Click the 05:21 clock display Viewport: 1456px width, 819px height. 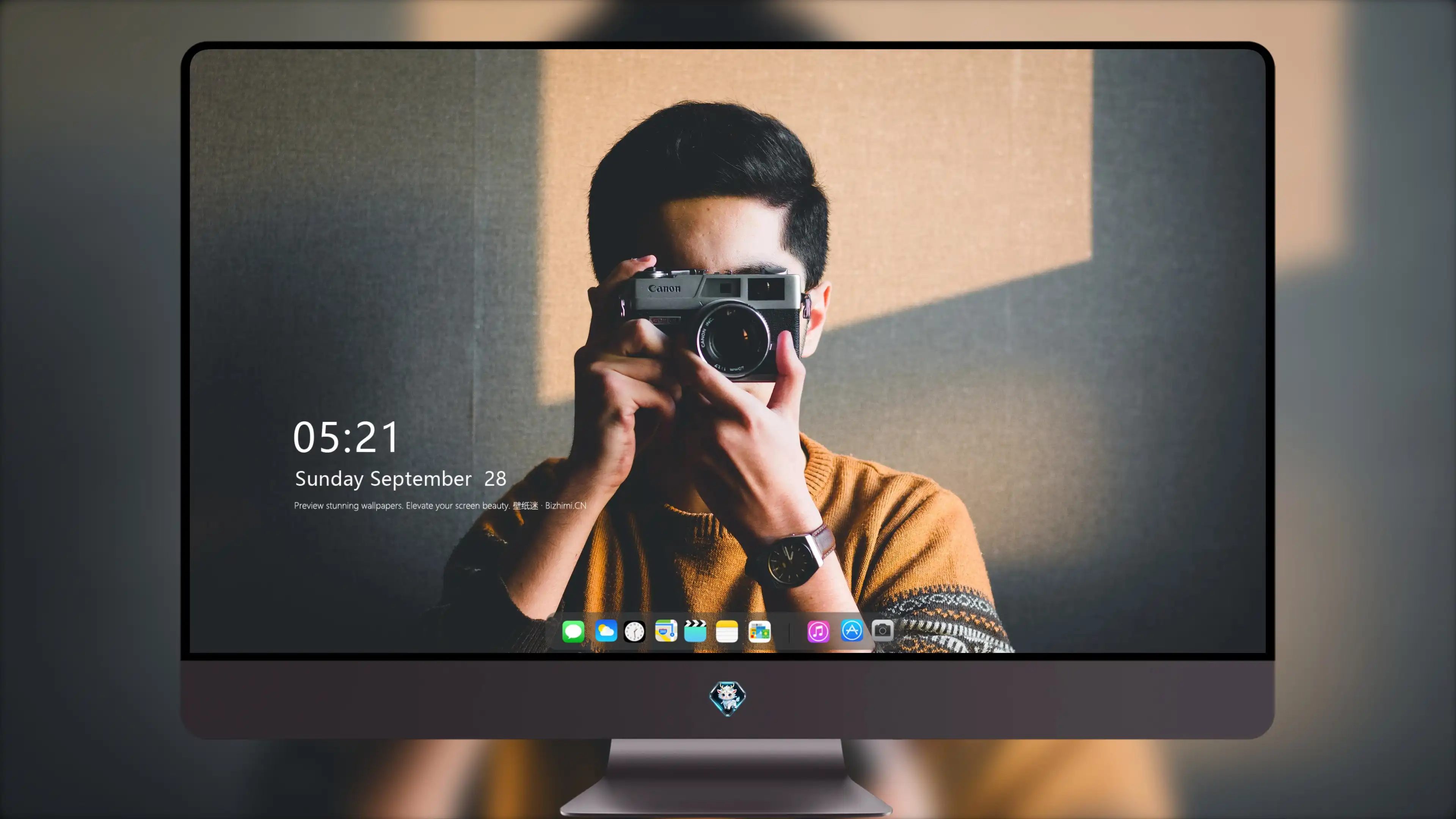click(346, 438)
